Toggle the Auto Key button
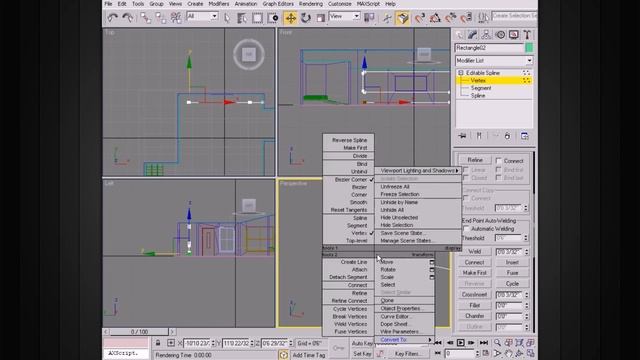Viewport: 640px width, 360px height. click(362, 343)
